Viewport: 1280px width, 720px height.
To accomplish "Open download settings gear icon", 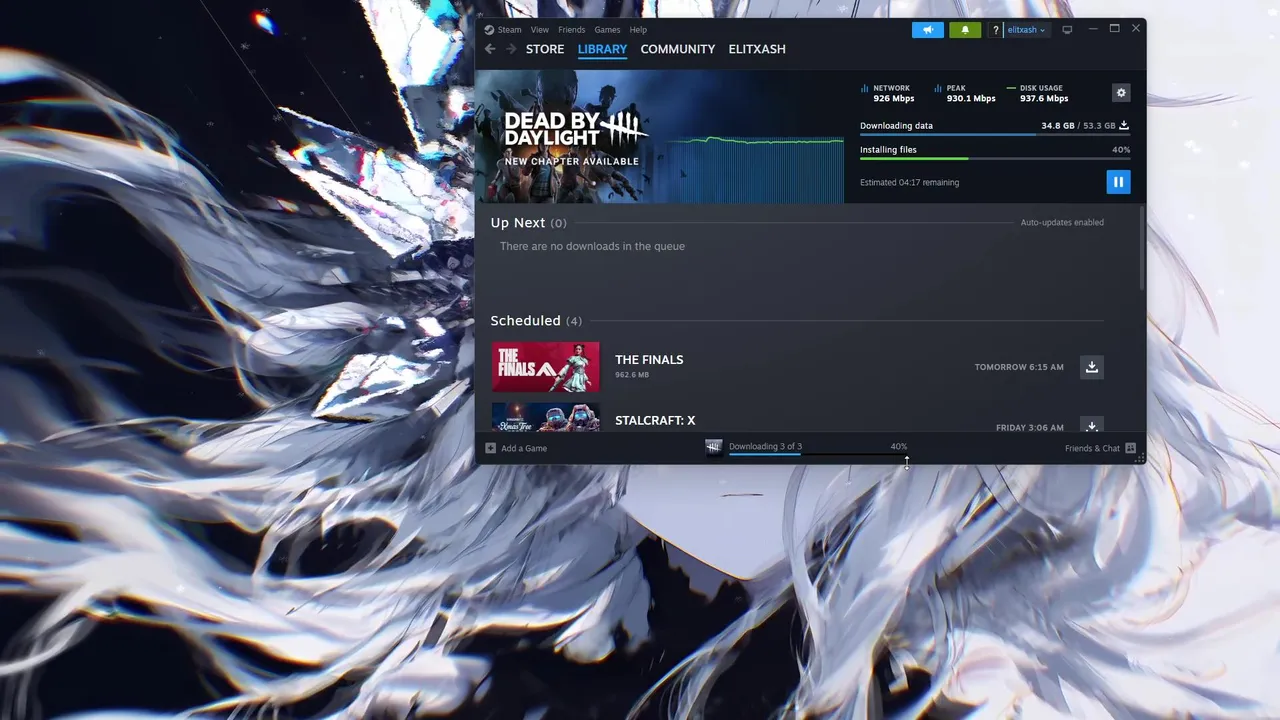I will click(1121, 93).
